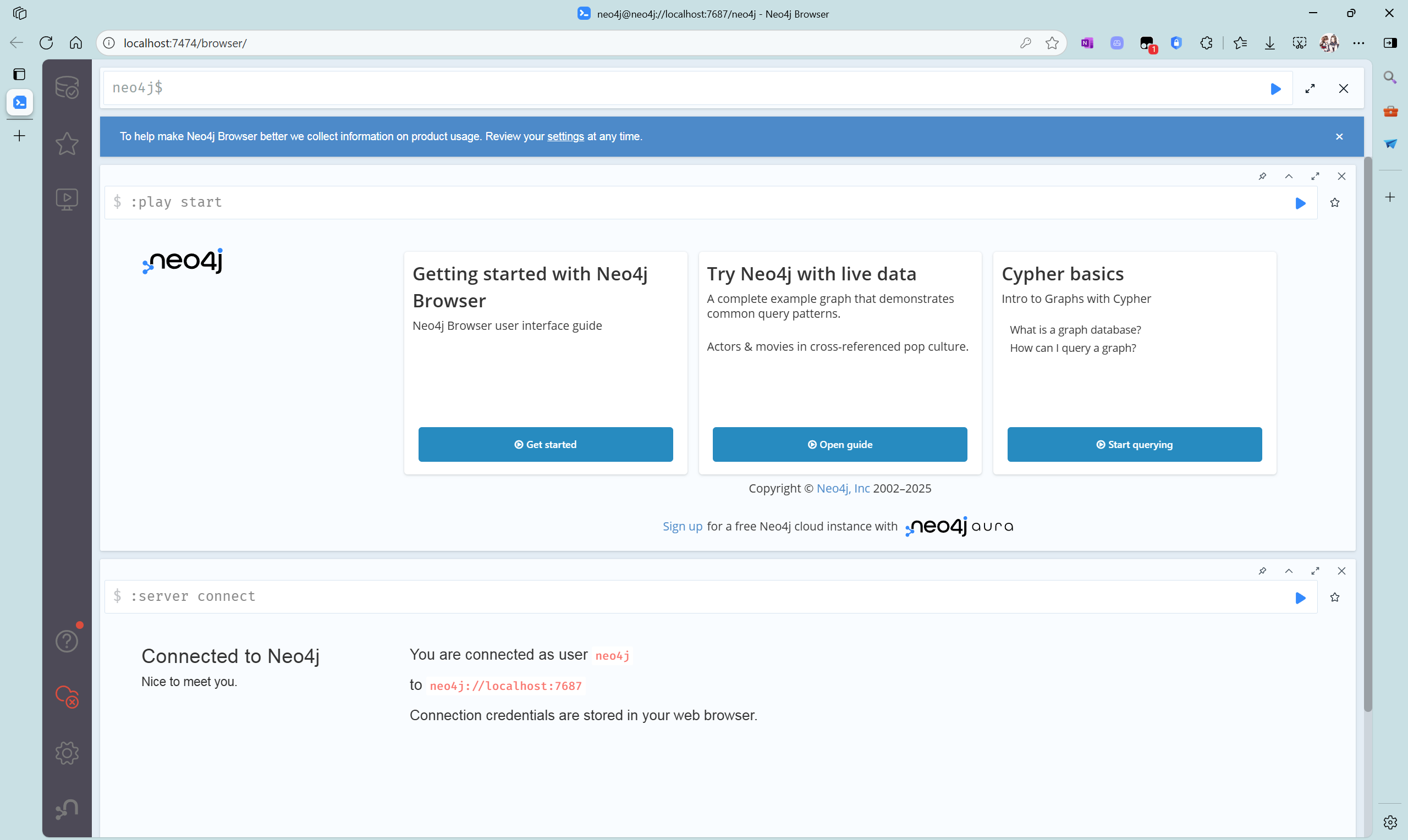Customize the sidebar with plus icon

1390,197
